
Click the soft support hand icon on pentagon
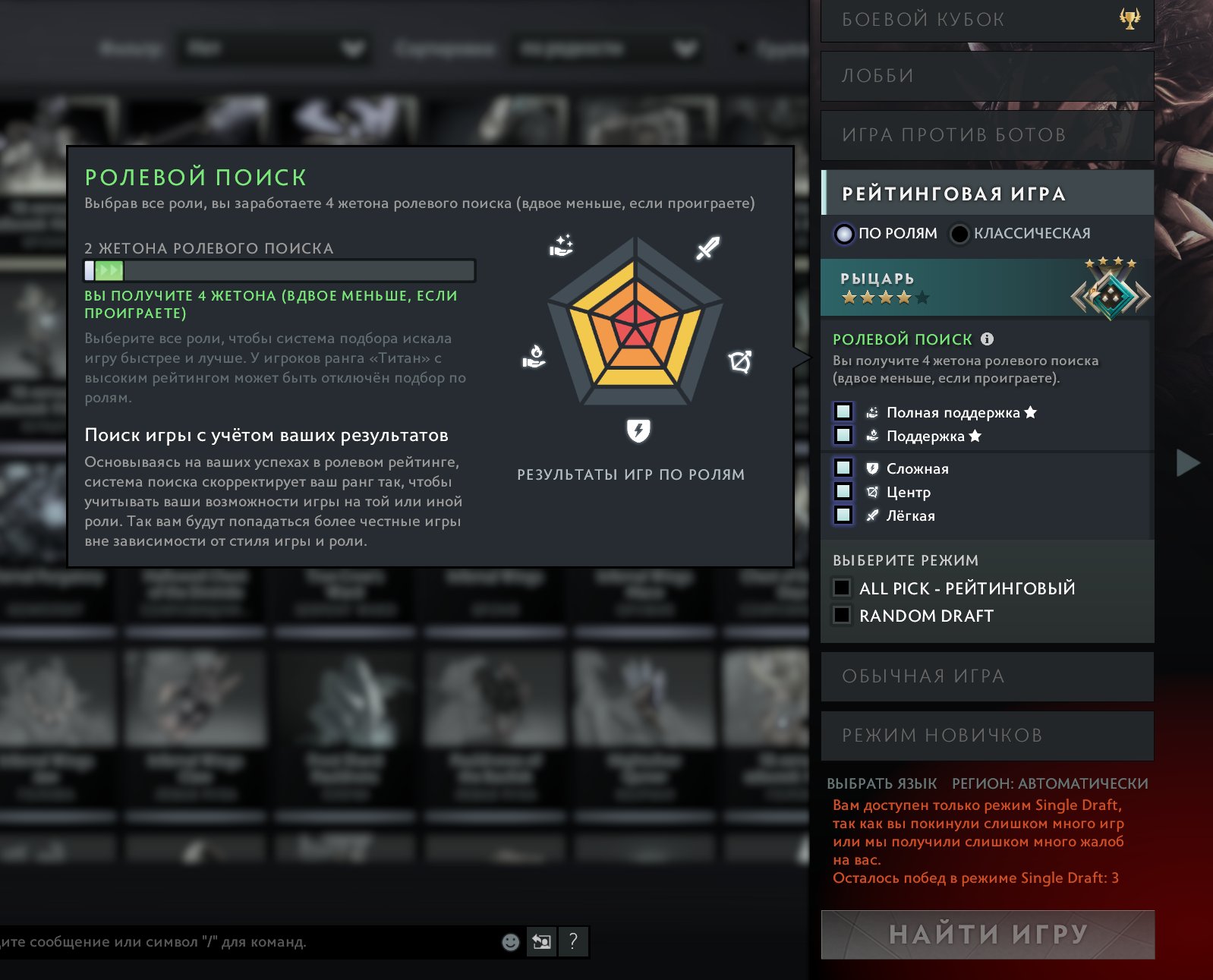(534, 357)
